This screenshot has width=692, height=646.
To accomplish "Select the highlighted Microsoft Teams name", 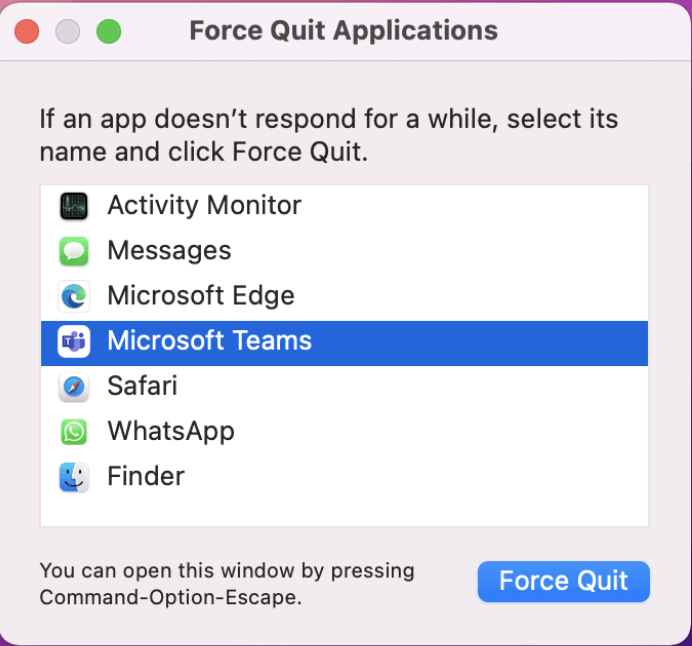I will pyautogui.click(x=210, y=341).
